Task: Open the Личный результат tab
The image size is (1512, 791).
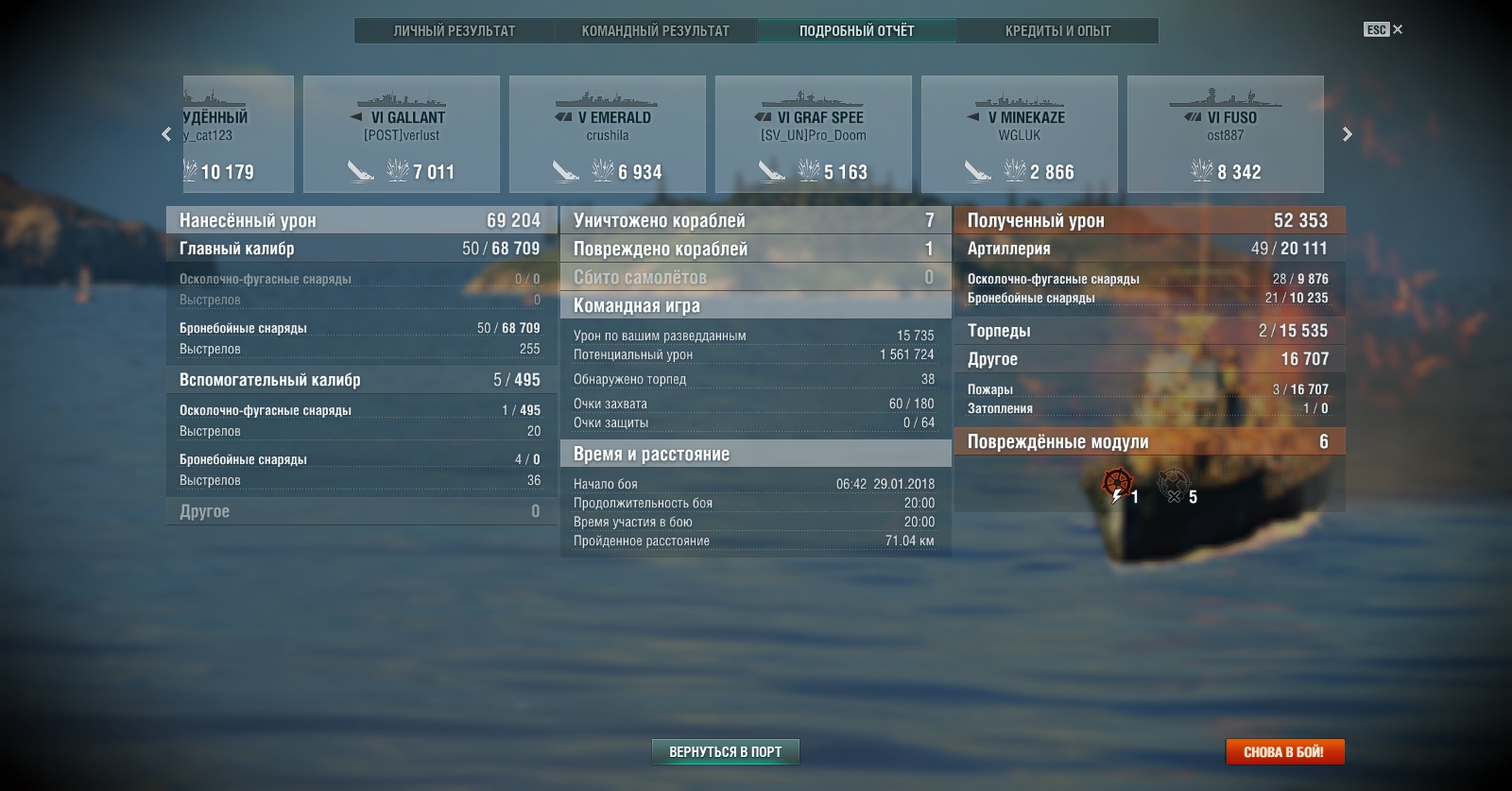Action: [x=455, y=31]
